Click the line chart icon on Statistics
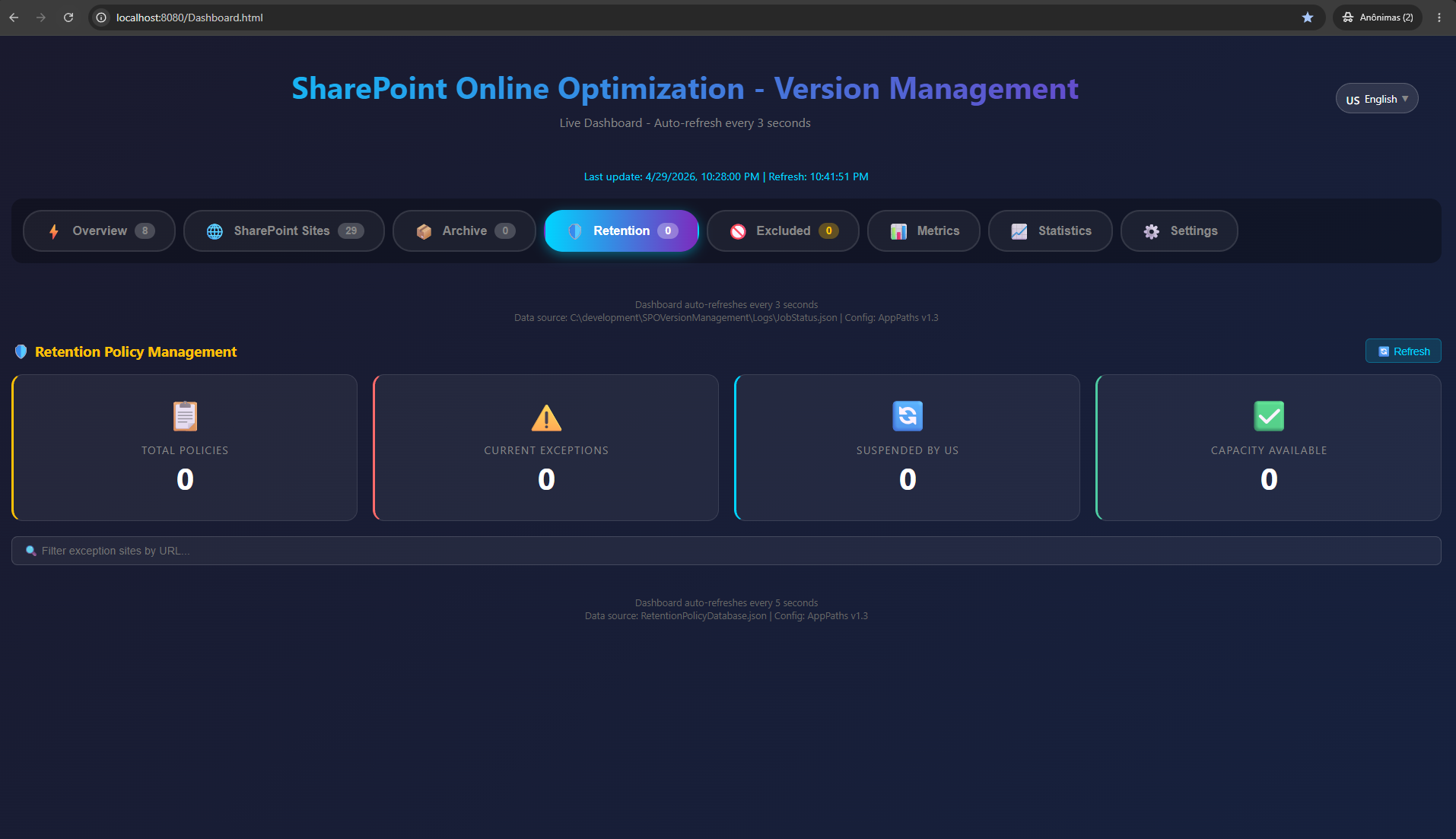Image resolution: width=1456 pixels, height=839 pixels. click(1019, 231)
